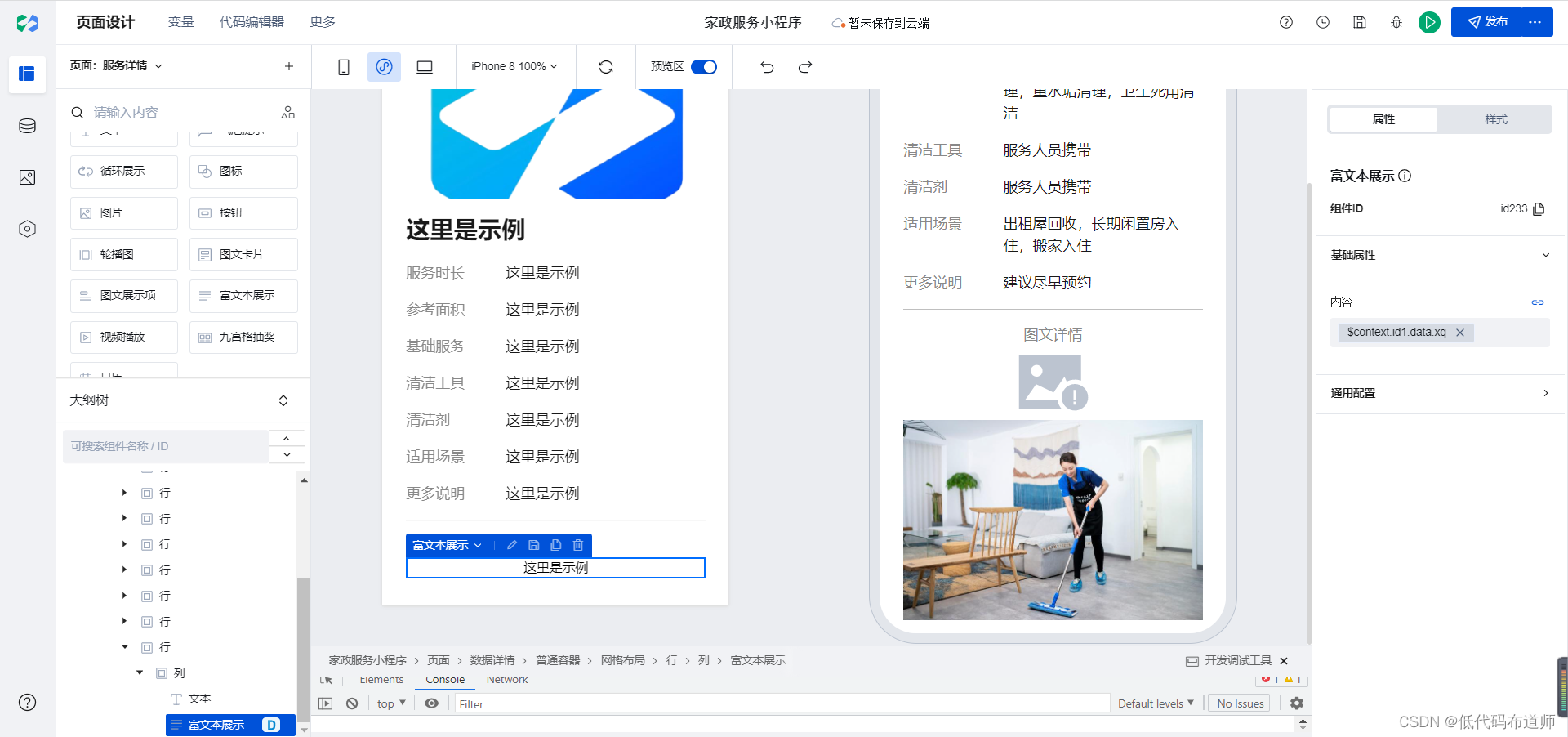Save the project with disk icon

pyautogui.click(x=1360, y=22)
